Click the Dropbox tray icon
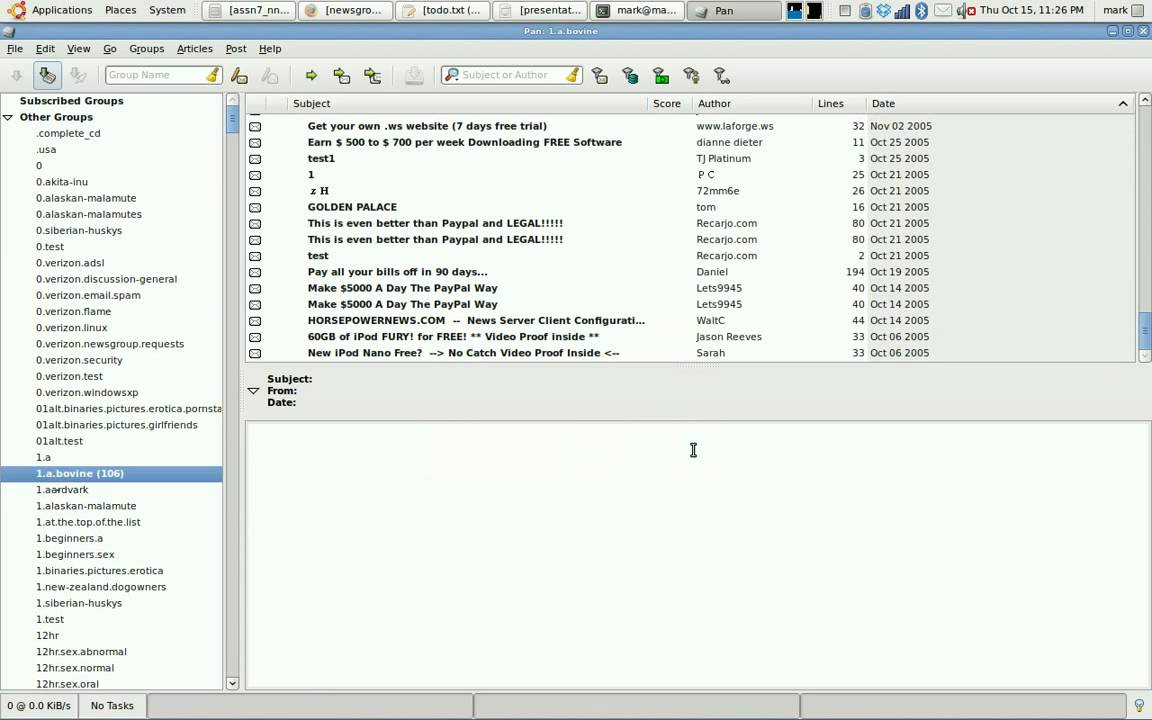Image resolution: width=1152 pixels, height=720 pixels. tap(883, 10)
